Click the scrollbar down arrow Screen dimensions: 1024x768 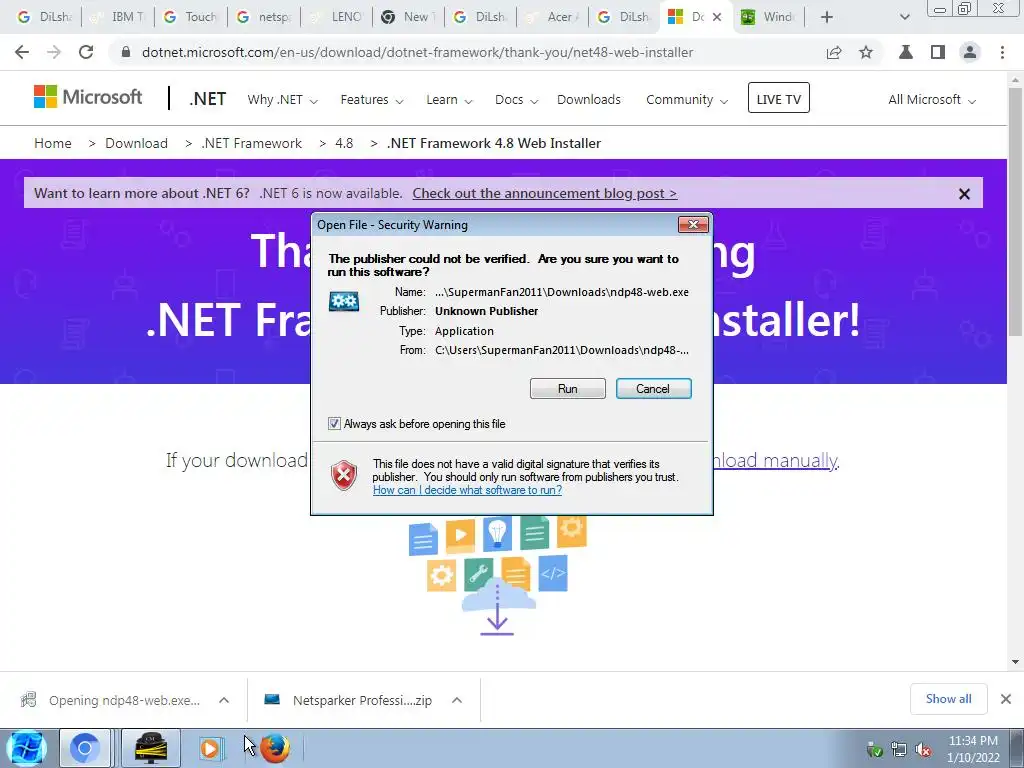click(1015, 662)
